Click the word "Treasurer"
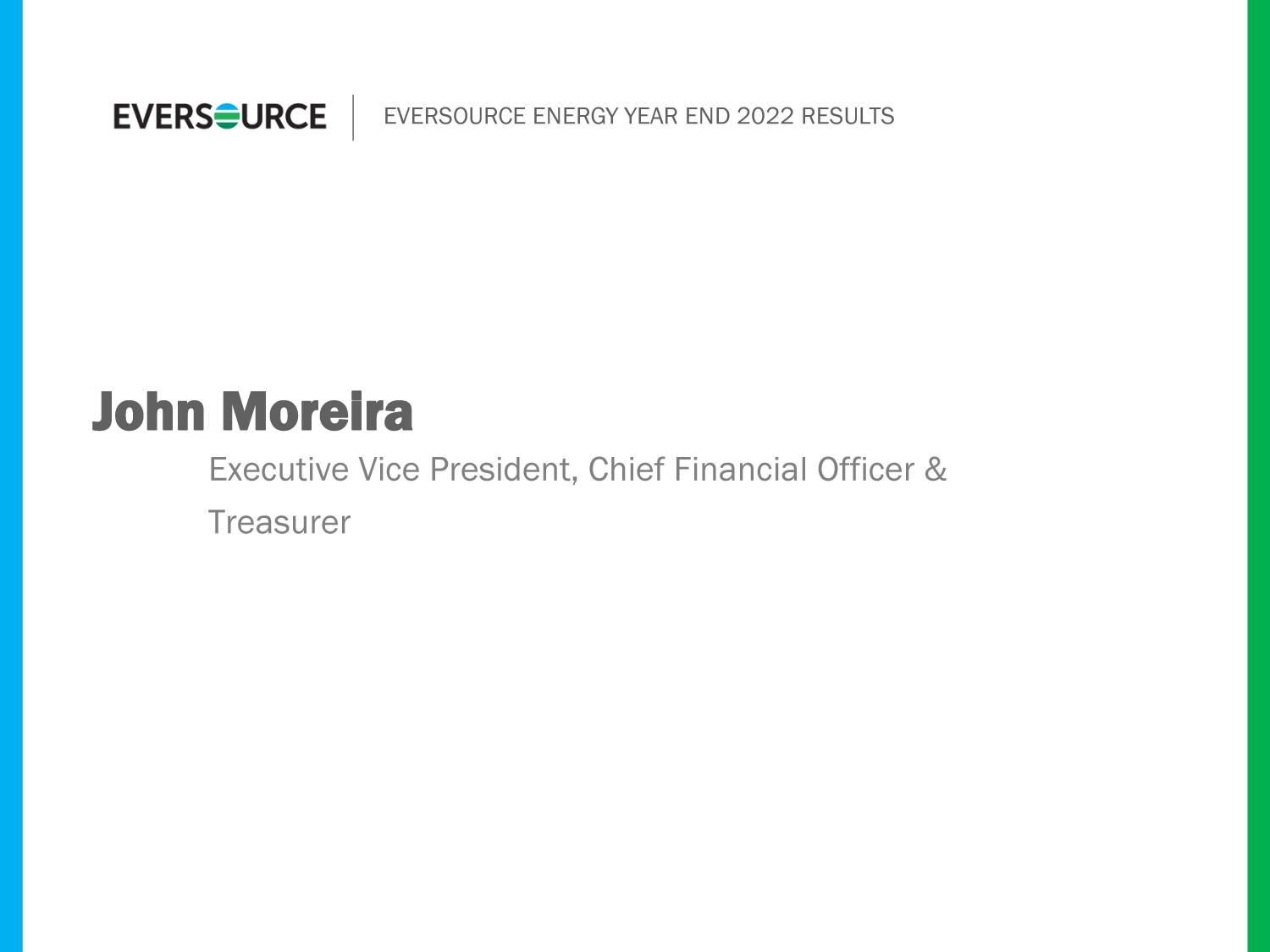 click(279, 523)
